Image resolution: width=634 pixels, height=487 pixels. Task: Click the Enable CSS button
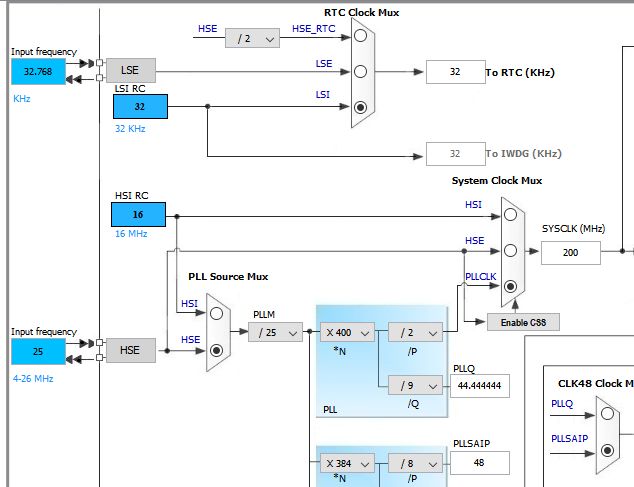pyautogui.click(x=523, y=322)
